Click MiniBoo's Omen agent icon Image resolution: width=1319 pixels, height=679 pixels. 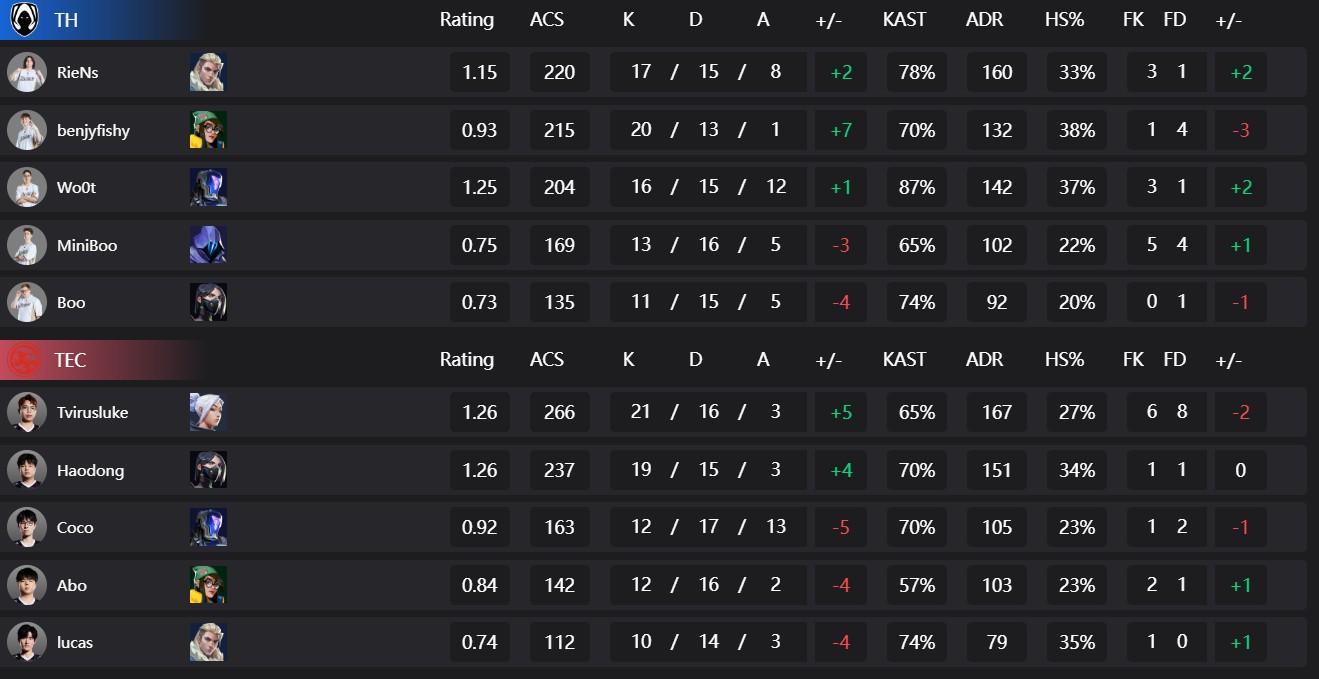tap(208, 245)
